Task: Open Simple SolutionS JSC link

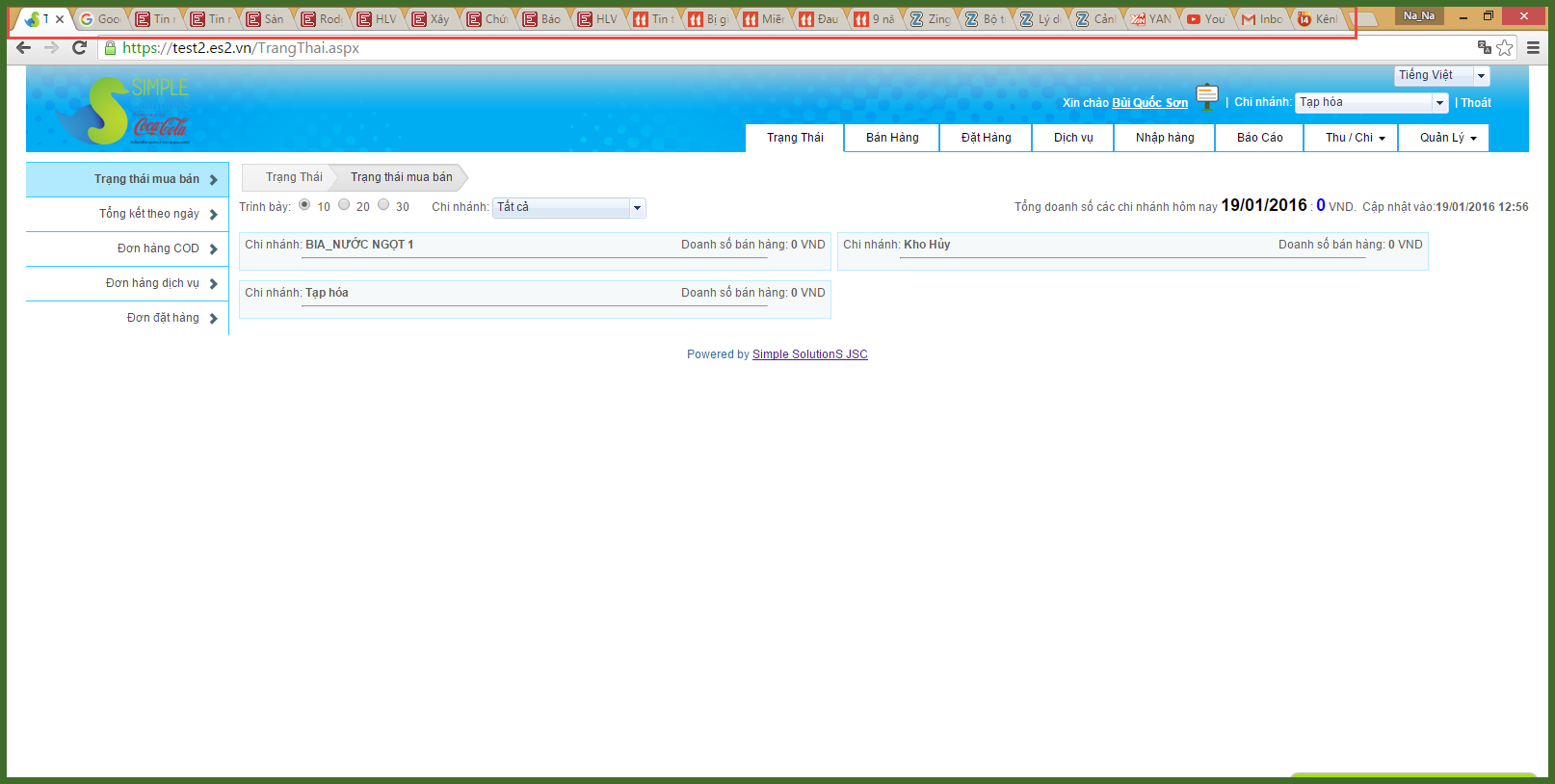Action: [x=809, y=354]
